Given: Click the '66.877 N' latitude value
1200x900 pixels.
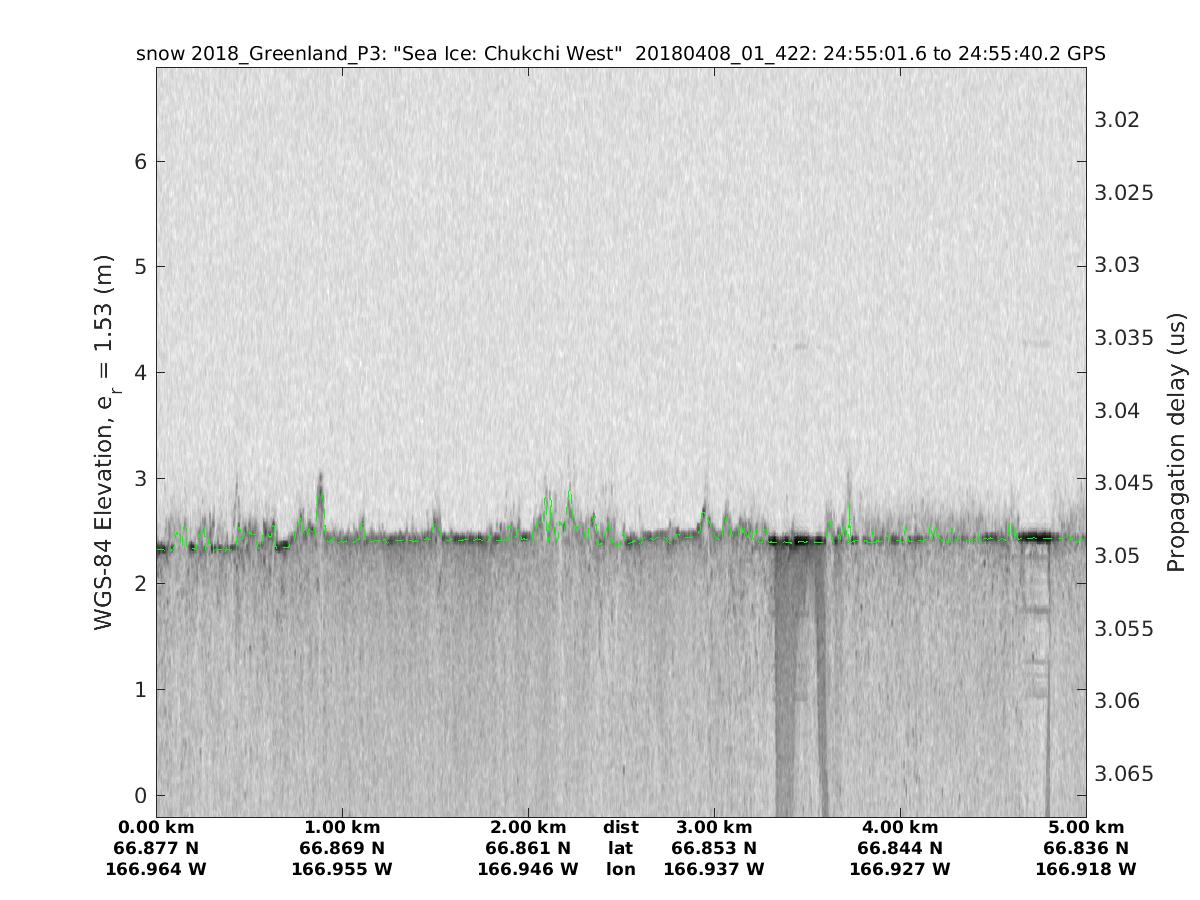Looking at the screenshot, I should tap(156, 849).
